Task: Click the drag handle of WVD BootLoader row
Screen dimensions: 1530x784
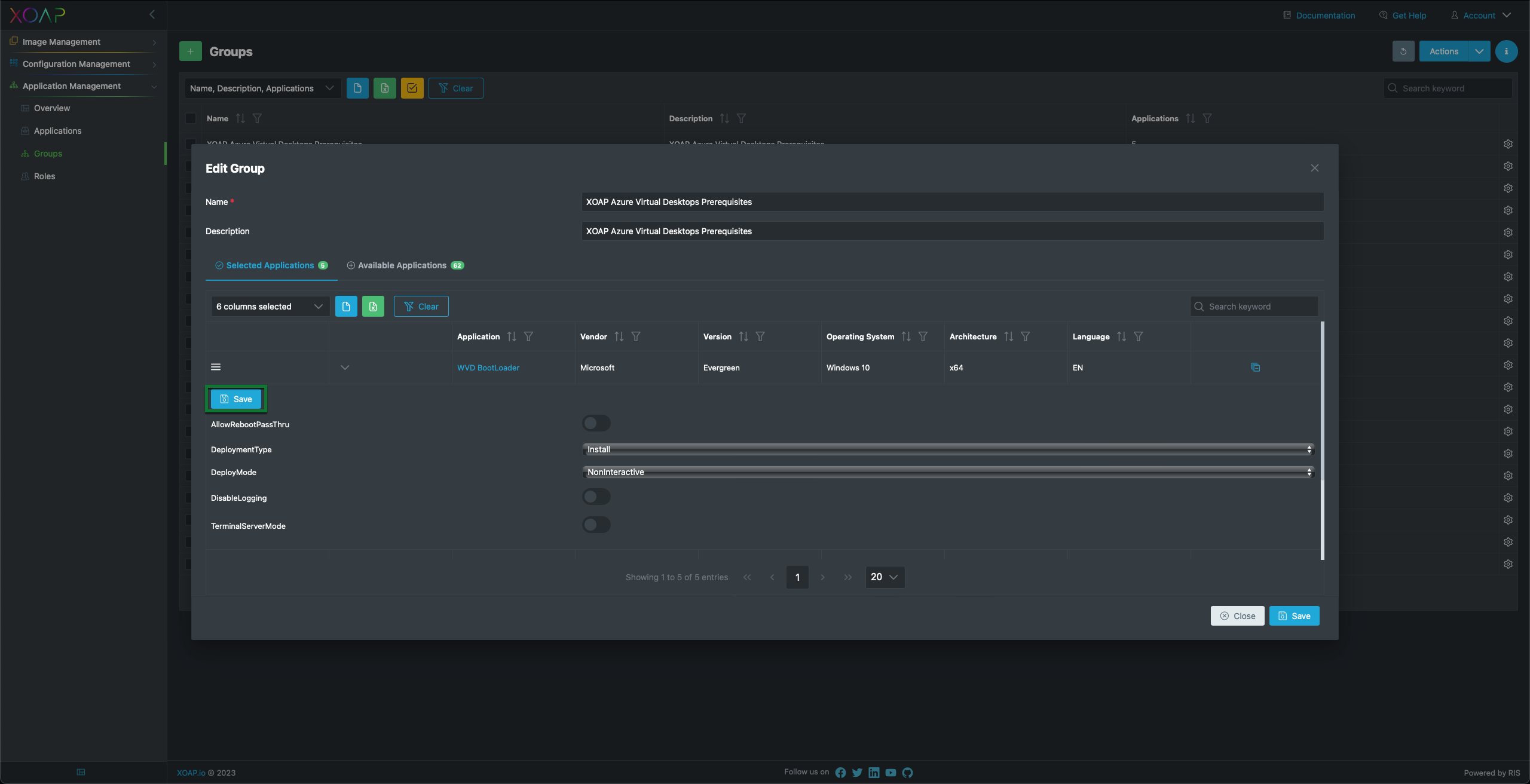Action: [216, 367]
